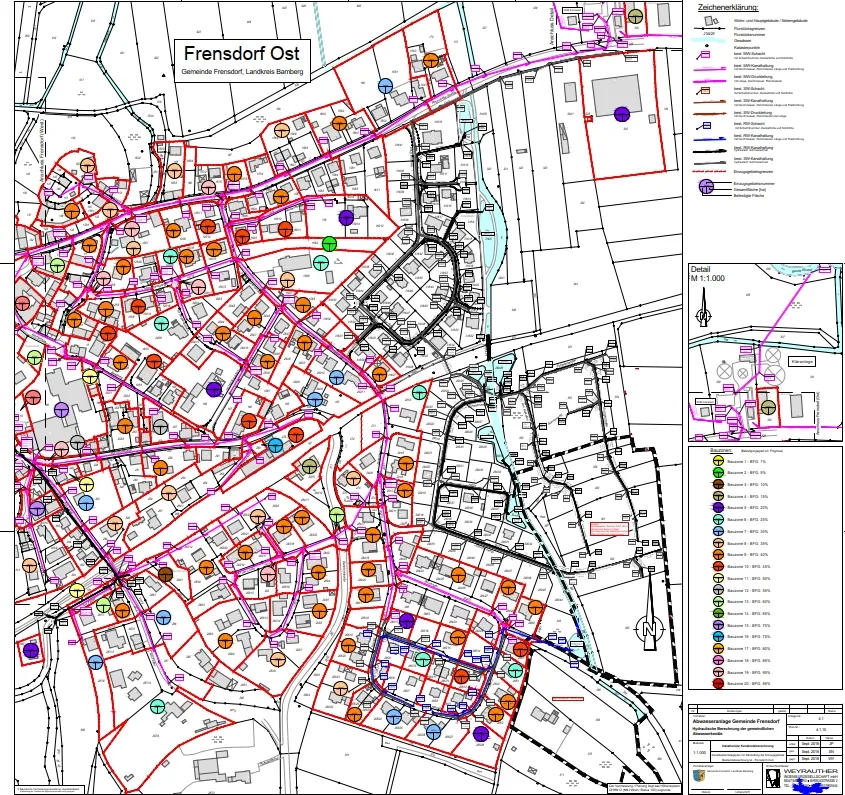
Task: Click the "Zeichenerklärung:" legend heading
Action: 728,8
